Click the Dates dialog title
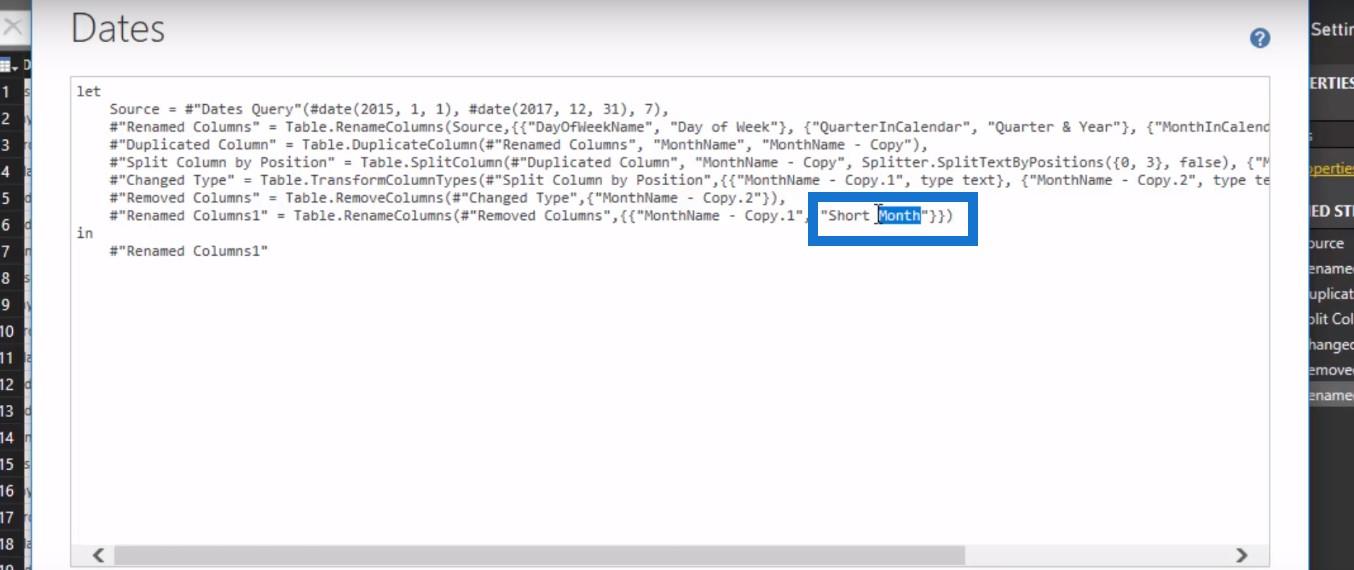1354x570 pixels. (118, 28)
